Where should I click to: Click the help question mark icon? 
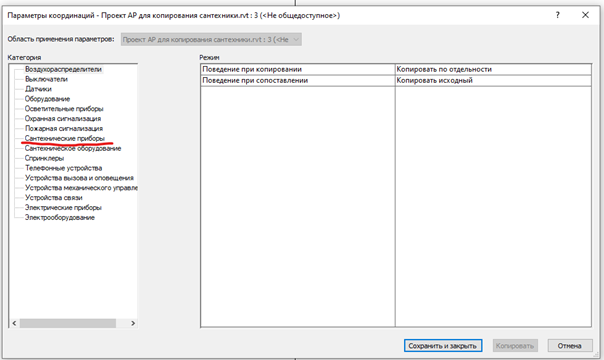click(x=557, y=15)
